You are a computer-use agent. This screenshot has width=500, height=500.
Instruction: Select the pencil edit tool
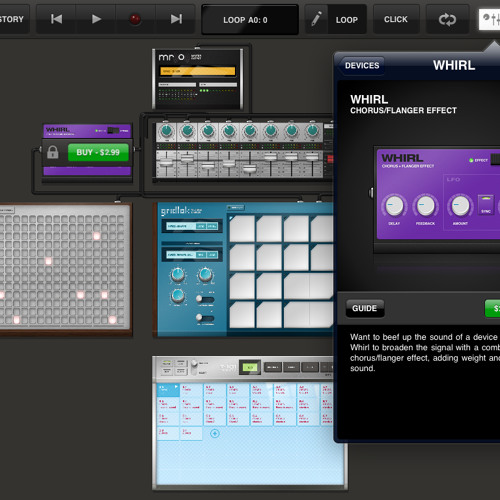316,19
